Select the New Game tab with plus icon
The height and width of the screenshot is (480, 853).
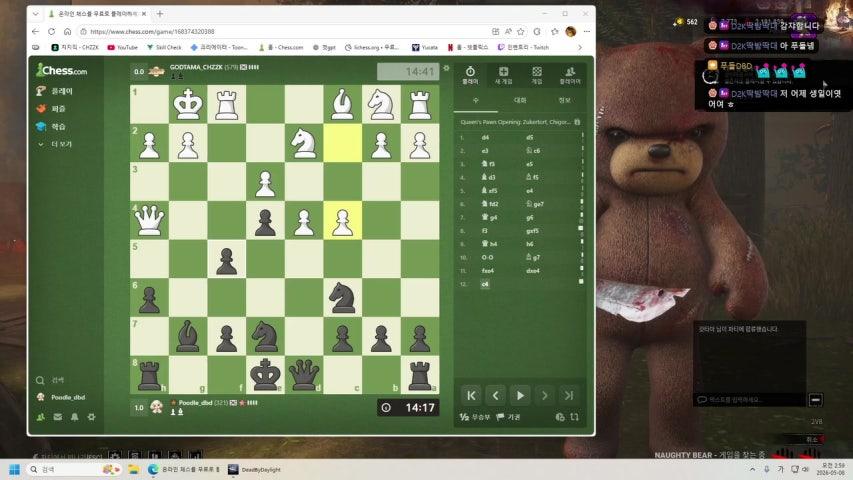point(503,75)
